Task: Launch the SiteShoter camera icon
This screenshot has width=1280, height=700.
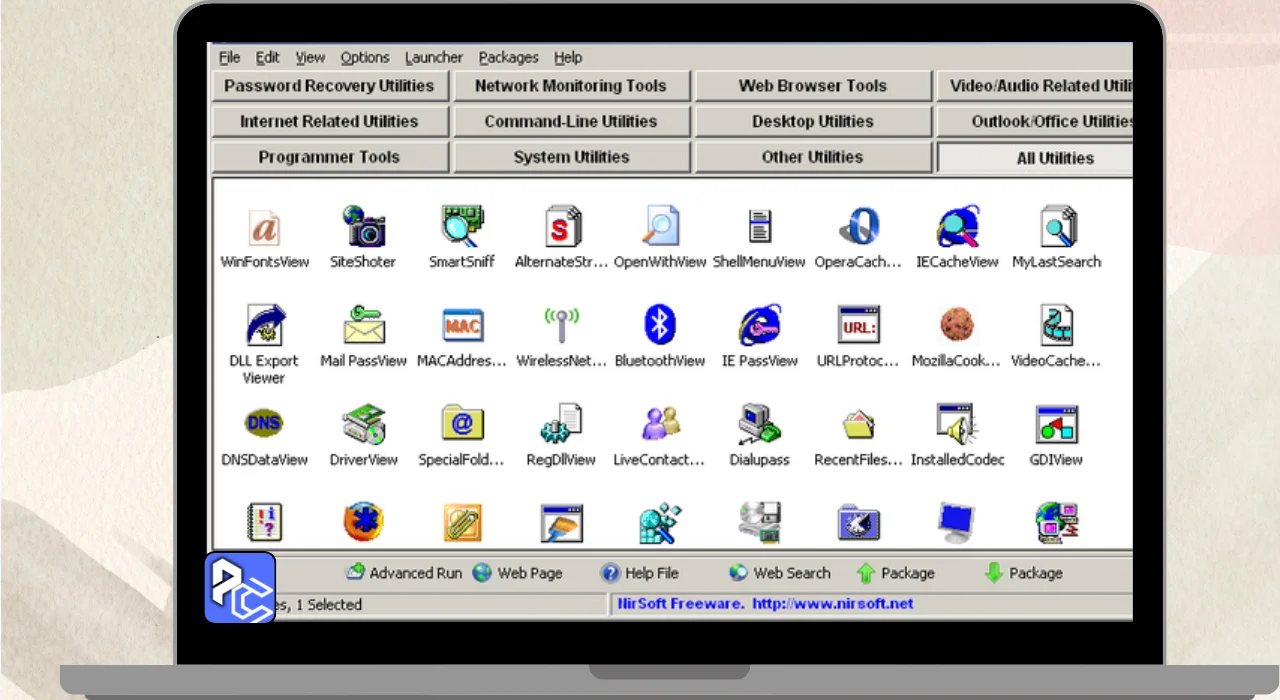Action: [363, 227]
